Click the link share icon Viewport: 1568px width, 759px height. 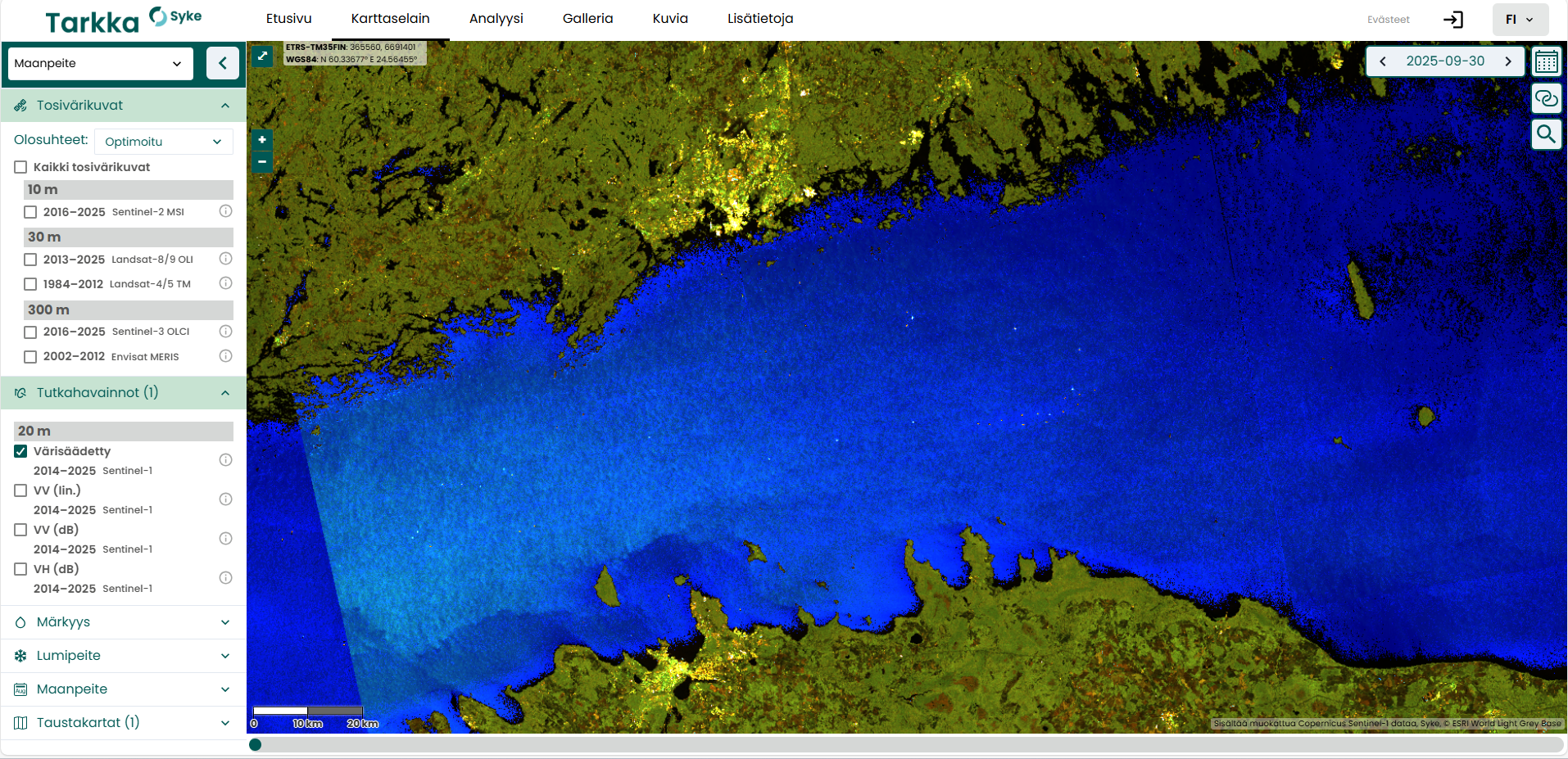coord(1546,98)
